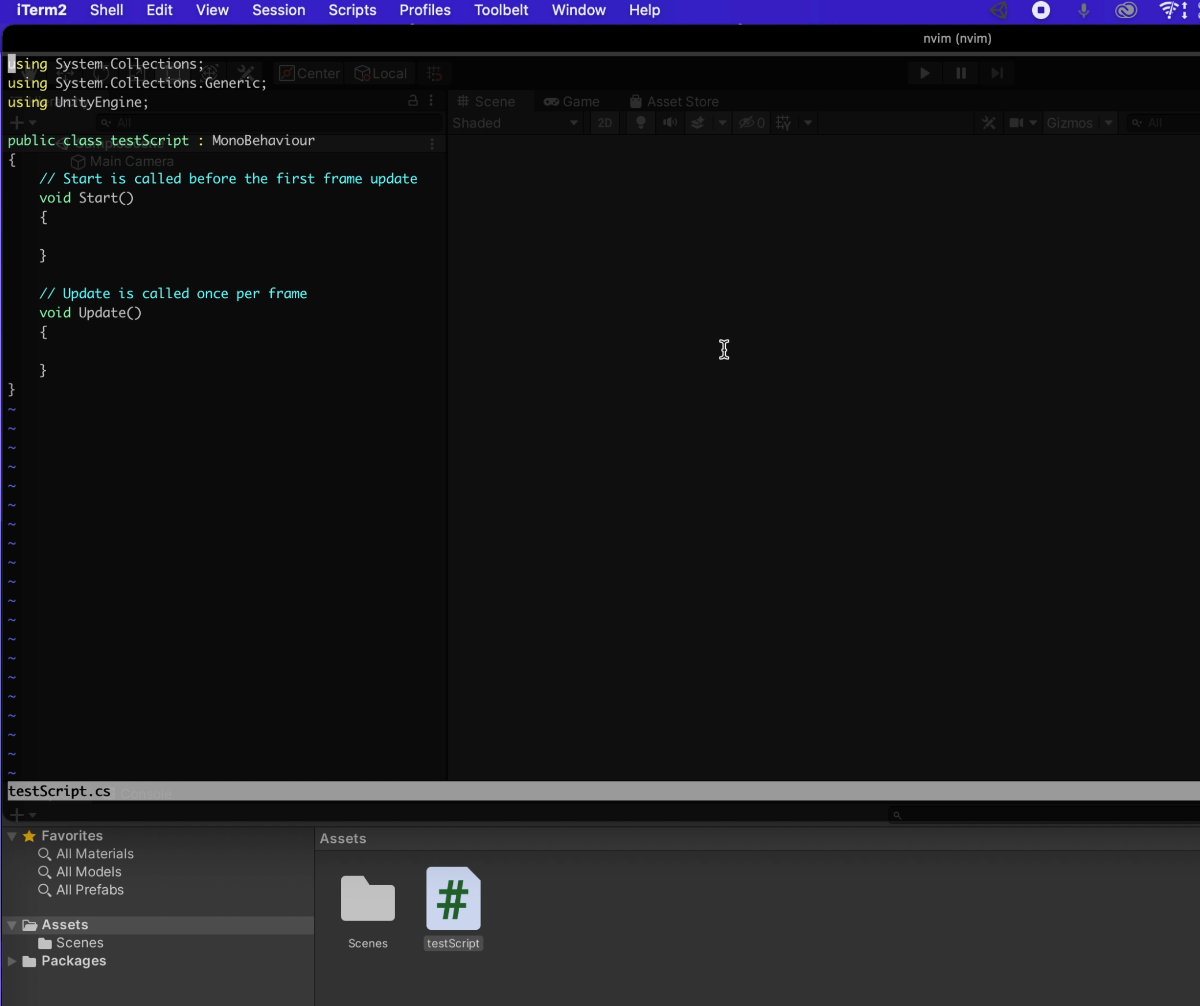
Task: Click the Assets breadcrumb path label
Action: click(x=343, y=839)
